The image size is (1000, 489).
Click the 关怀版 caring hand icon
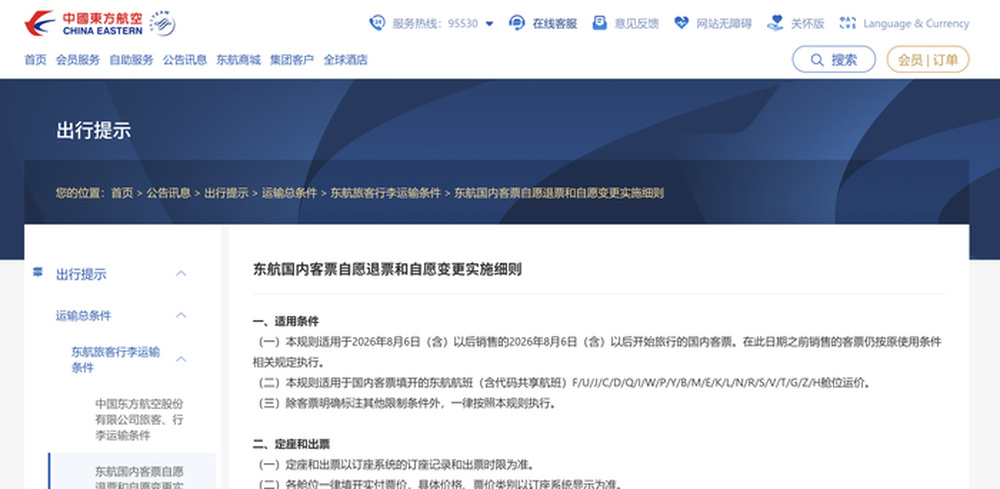tap(775, 23)
